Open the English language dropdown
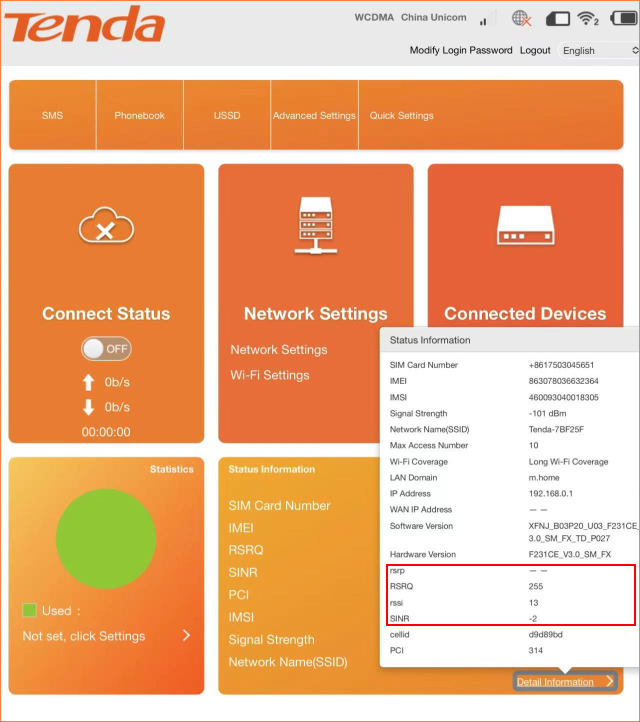 pyautogui.click(x=598, y=50)
